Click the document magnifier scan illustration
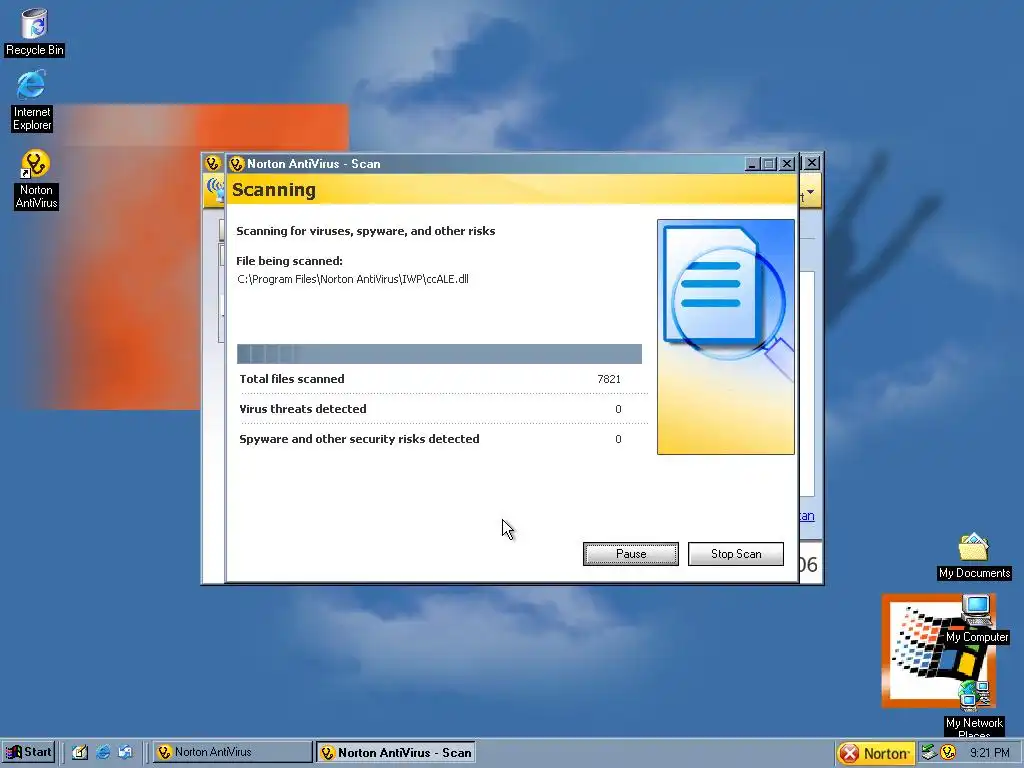1024x768 pixels. click(x=726, y=336)
